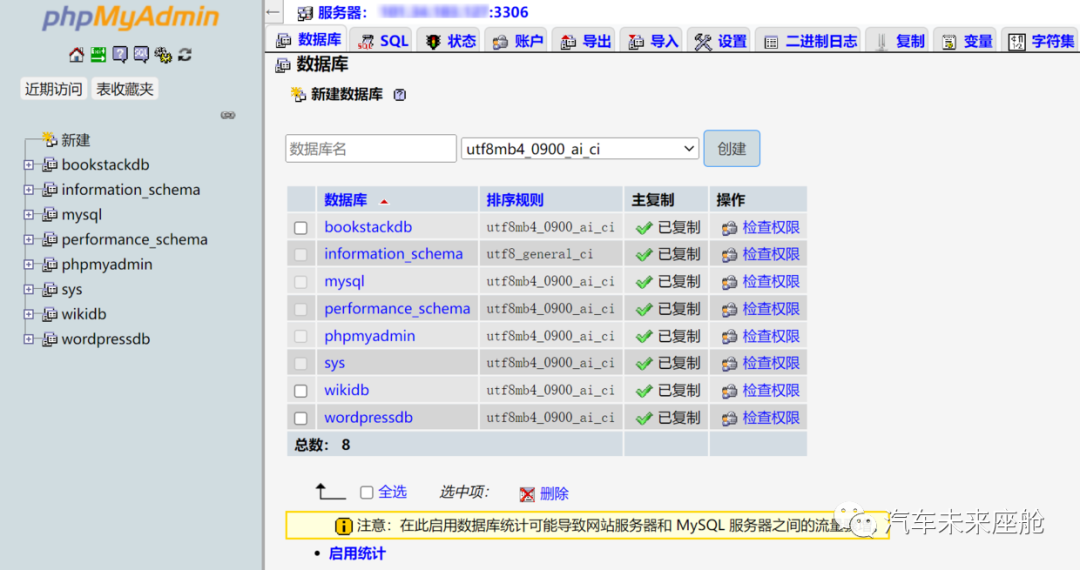Expand information_schema in the navigation tree
Screen dimensions: 1080x570
click(x=28, y=189)
